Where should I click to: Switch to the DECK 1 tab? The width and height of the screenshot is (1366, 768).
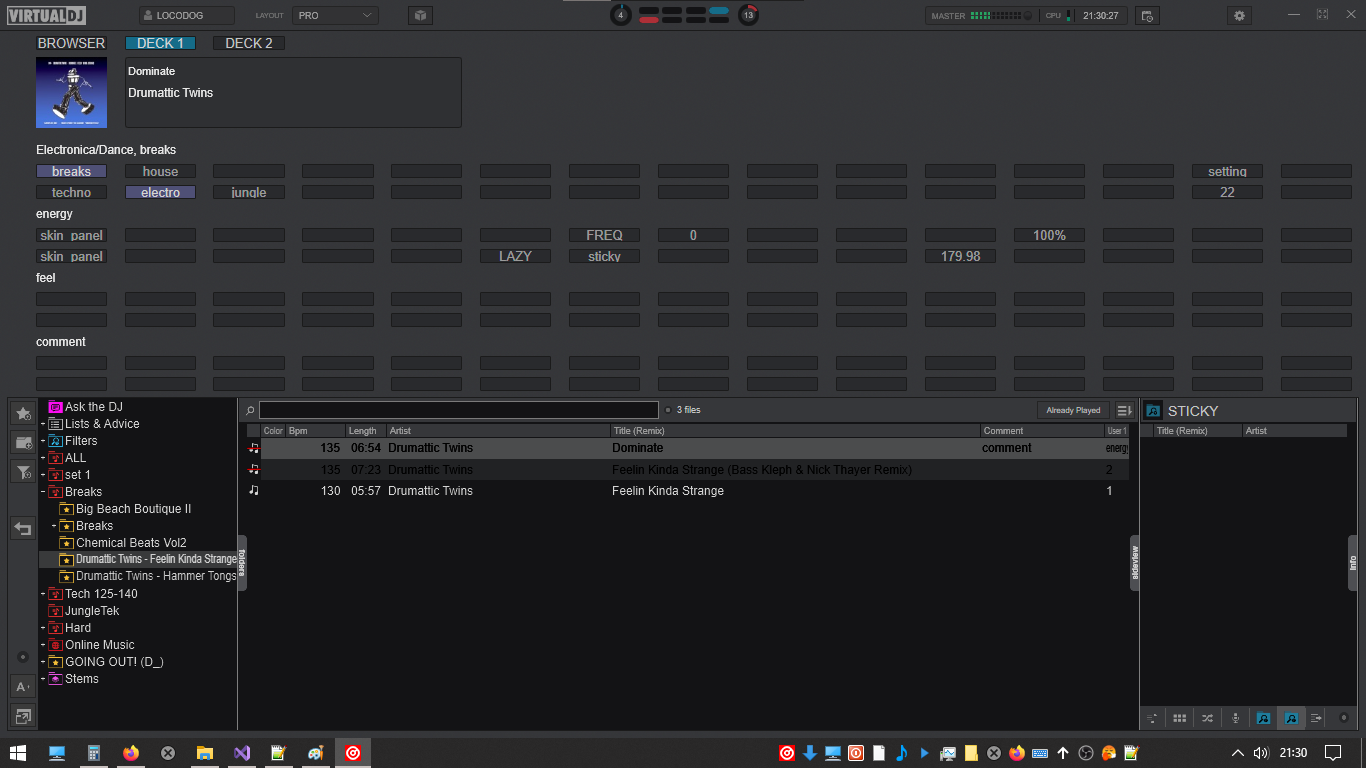(160, 43)
